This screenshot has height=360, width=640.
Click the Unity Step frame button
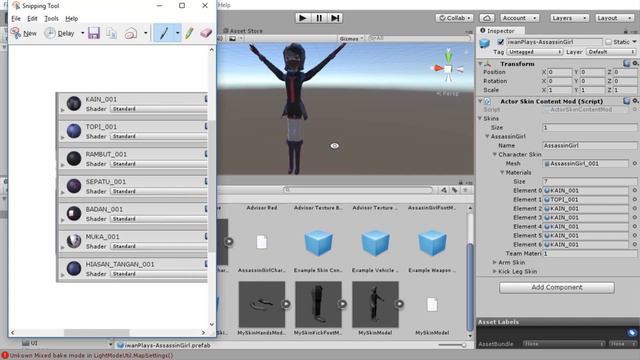pyautogui.click(x=335, y=18)
